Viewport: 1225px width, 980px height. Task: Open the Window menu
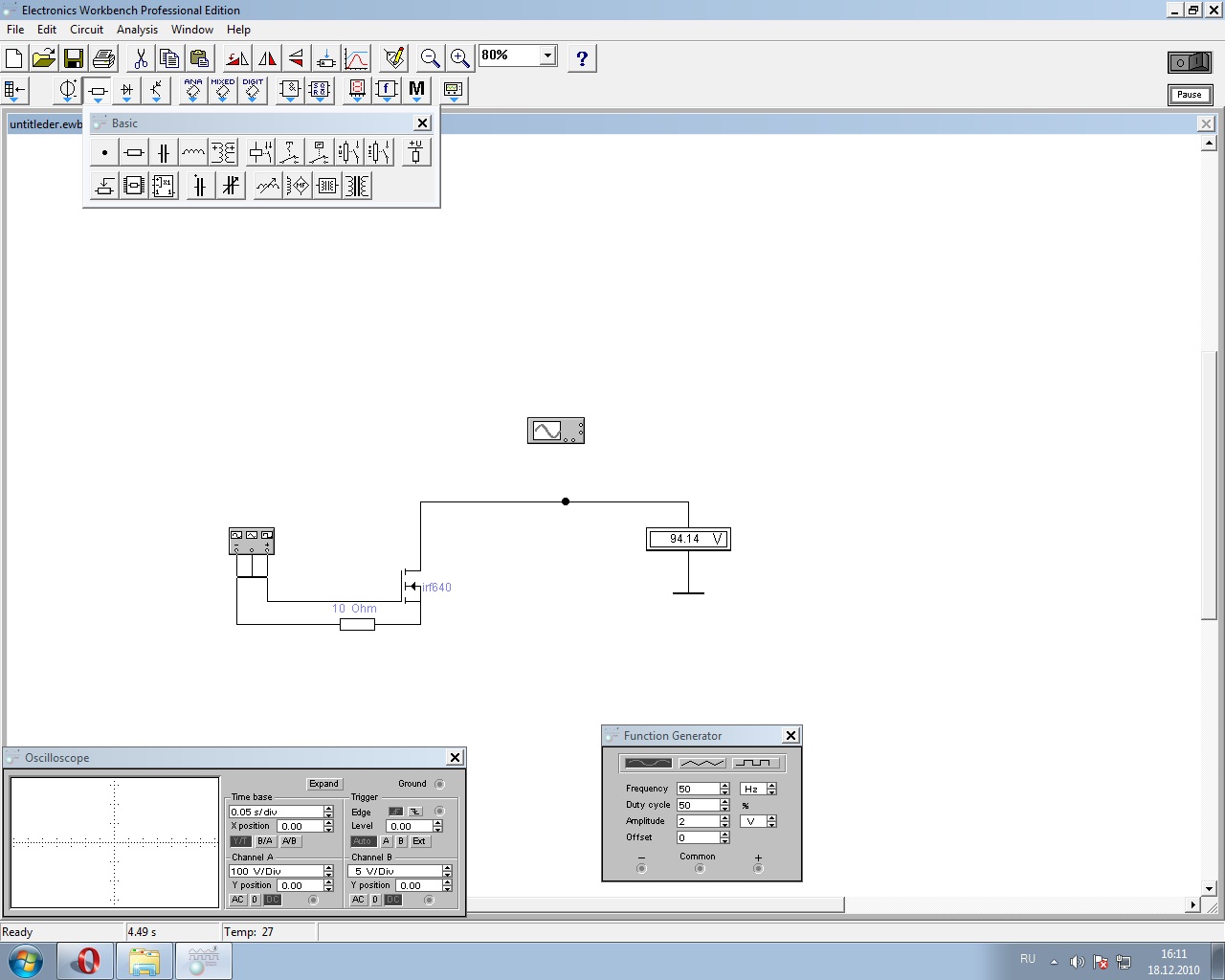pos(192,30)
